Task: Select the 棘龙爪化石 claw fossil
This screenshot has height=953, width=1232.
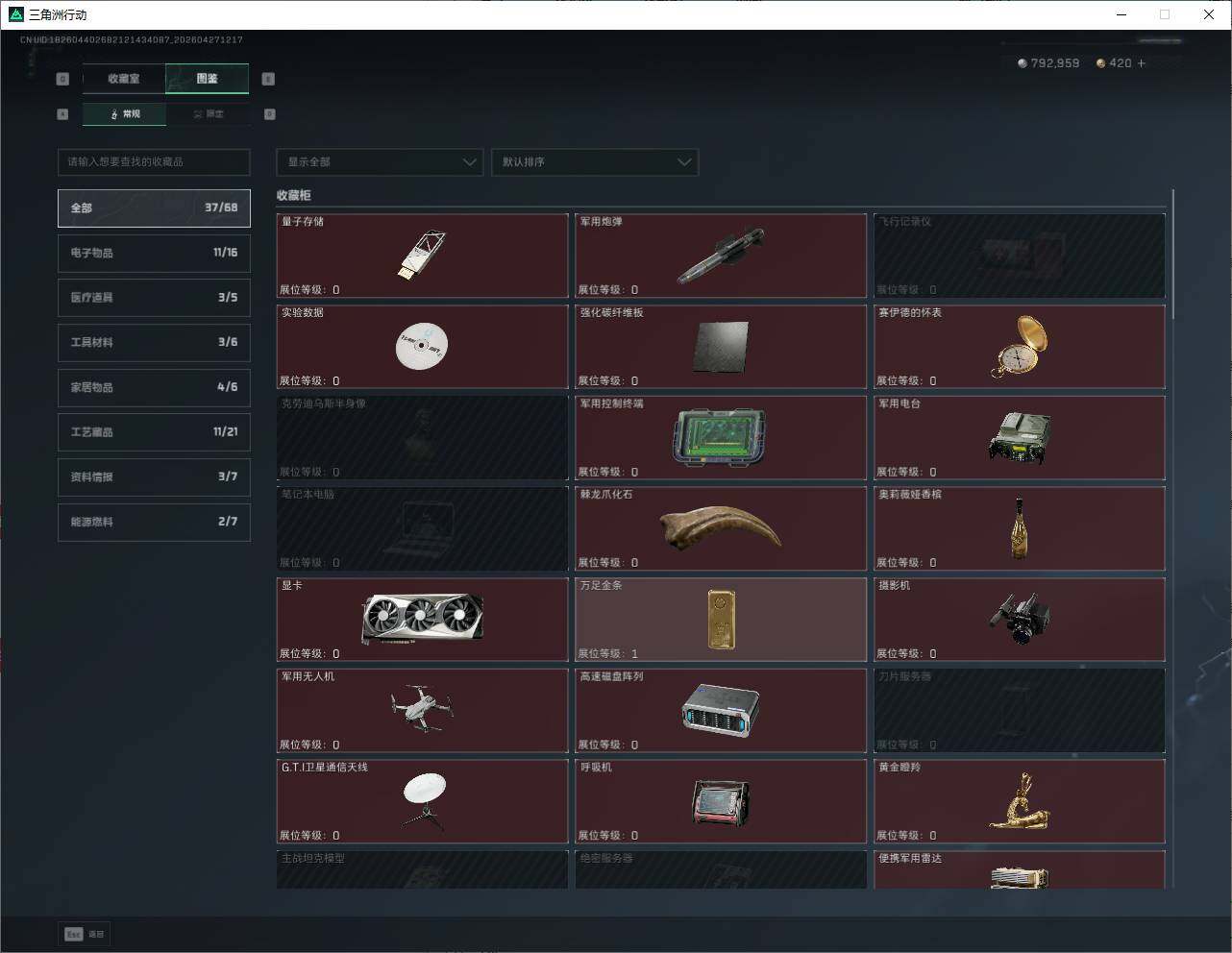Action: [x=721, y=528]
